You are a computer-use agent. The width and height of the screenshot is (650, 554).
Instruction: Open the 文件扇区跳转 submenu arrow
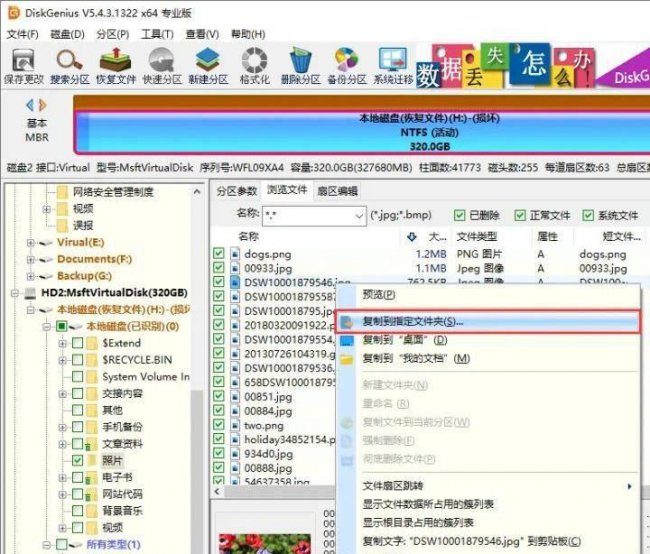[x=630, y=486]
